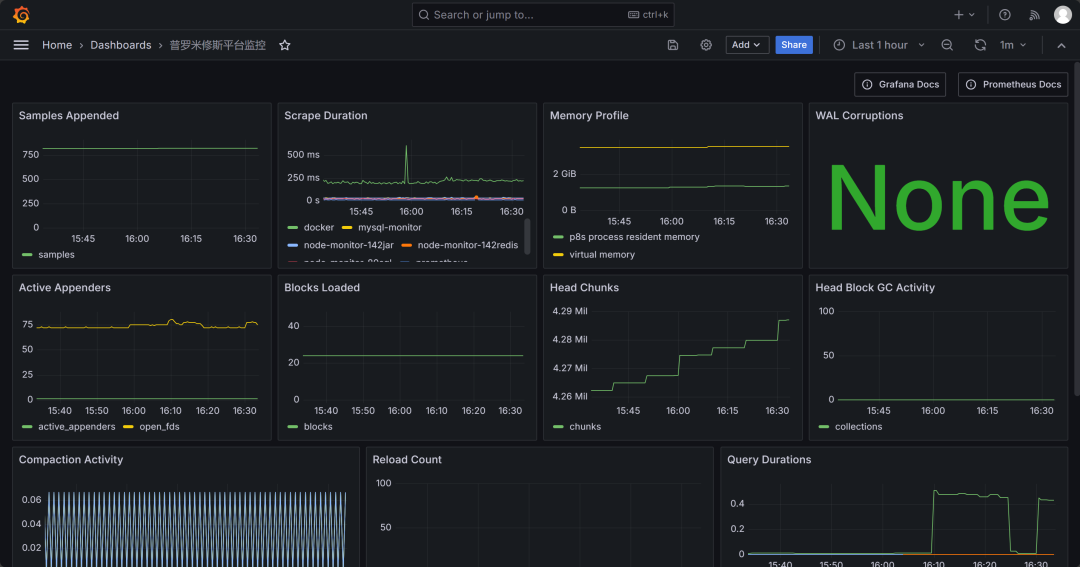Save dashboard using the disk icon
1080x567 pixels.
pos(673,45)
